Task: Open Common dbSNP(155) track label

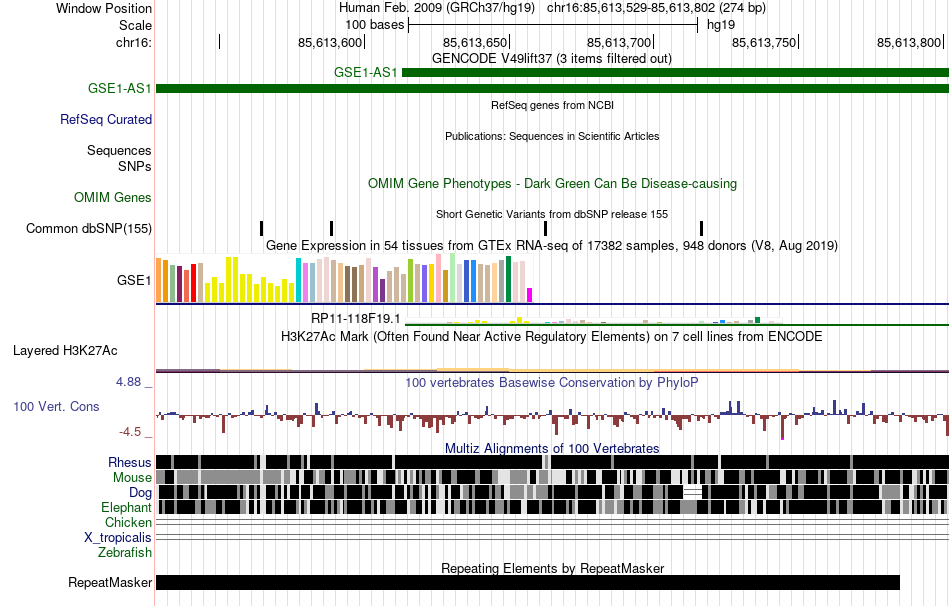Action: pos(89,228)
